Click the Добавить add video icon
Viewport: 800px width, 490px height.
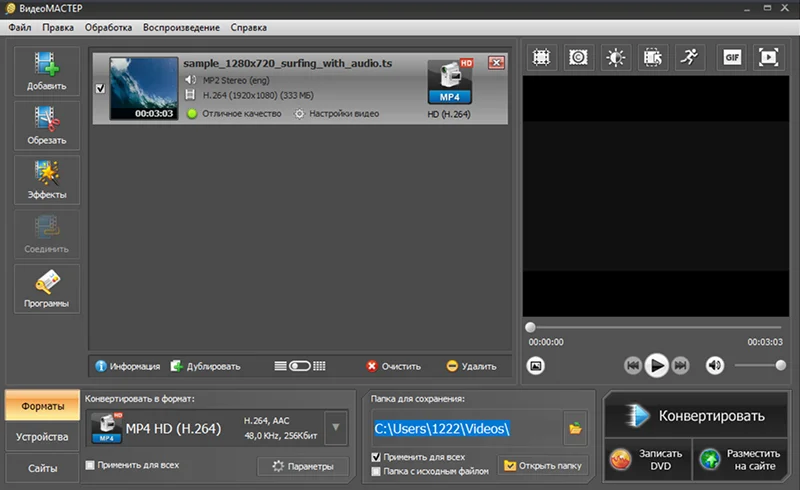pyautogui.click(x=46, y=71)
